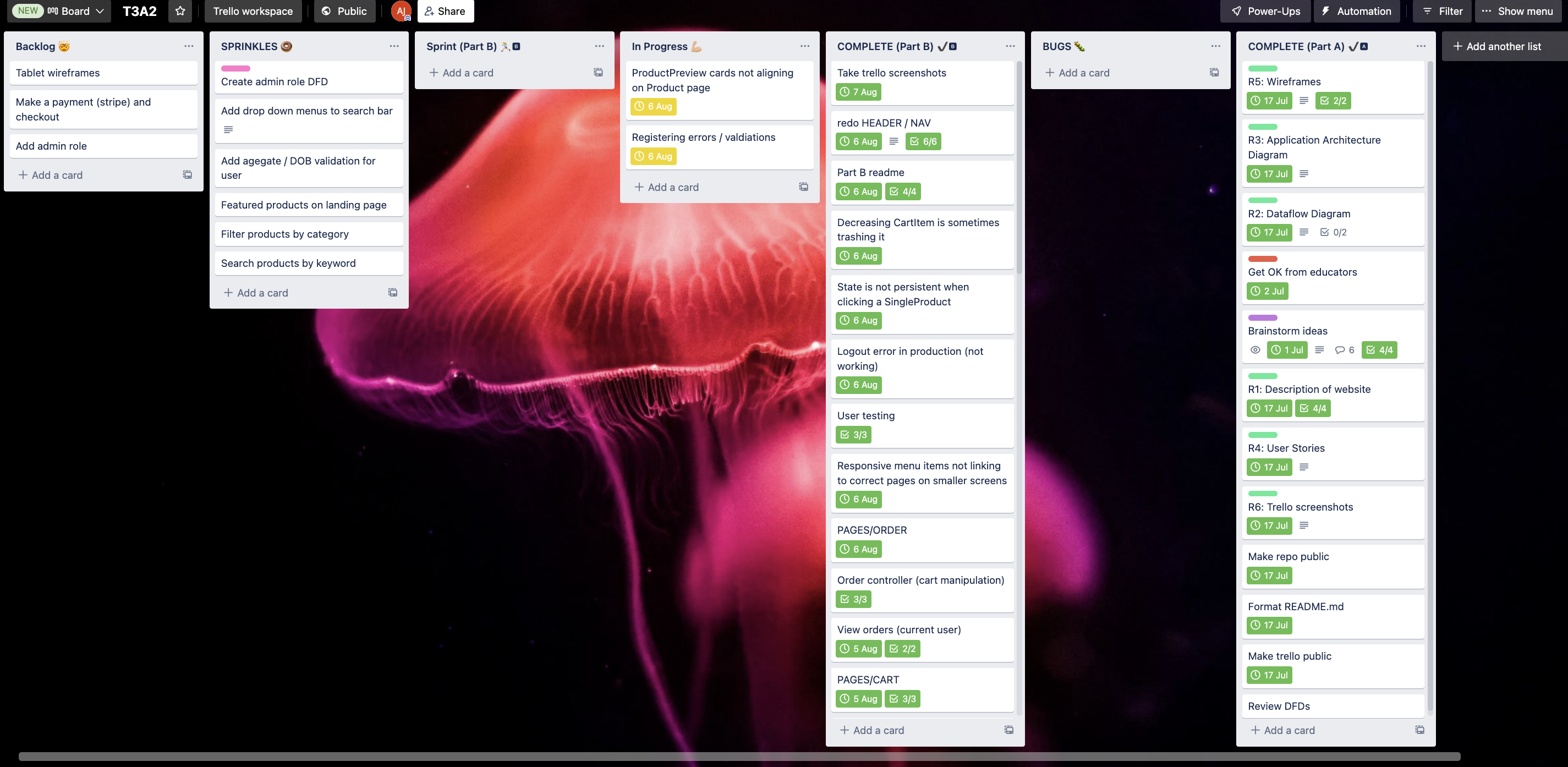Click watch eye icon on Brainstorm ideas
Screen dimensions: 1568x767
[1254, 350]
